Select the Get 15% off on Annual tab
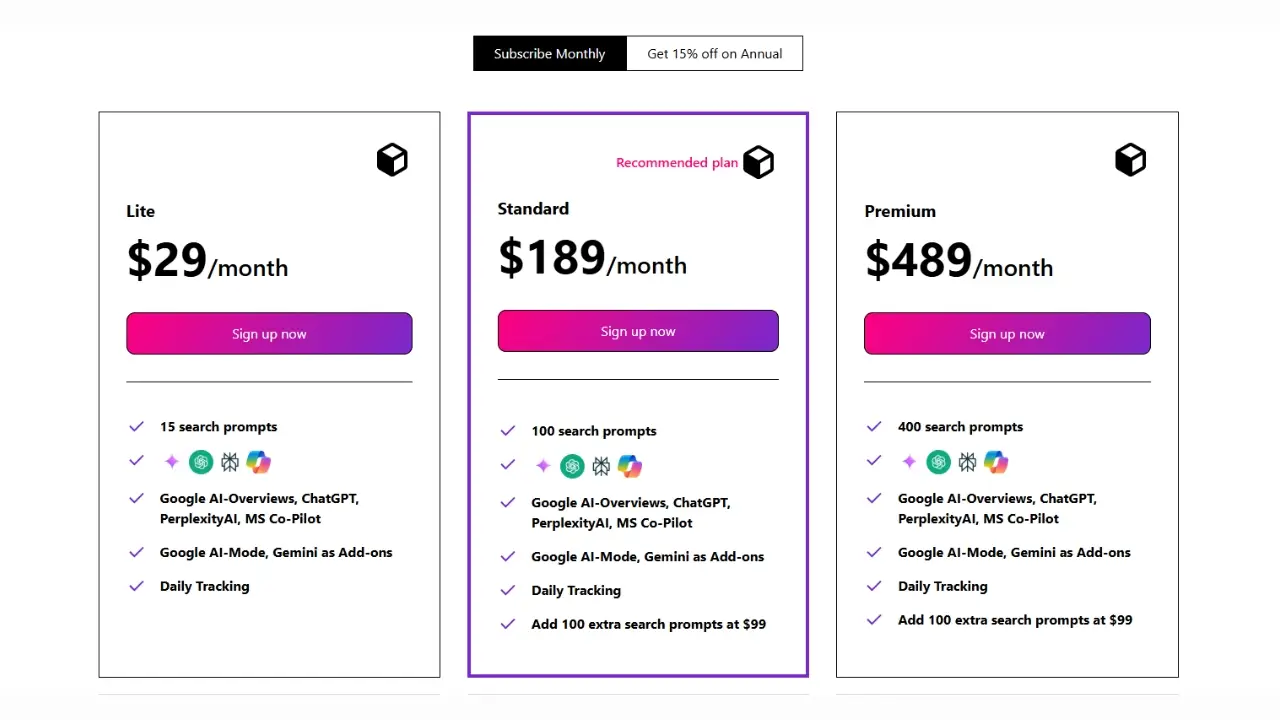This screenshot has width=1280, height=720. coord(714,53)
